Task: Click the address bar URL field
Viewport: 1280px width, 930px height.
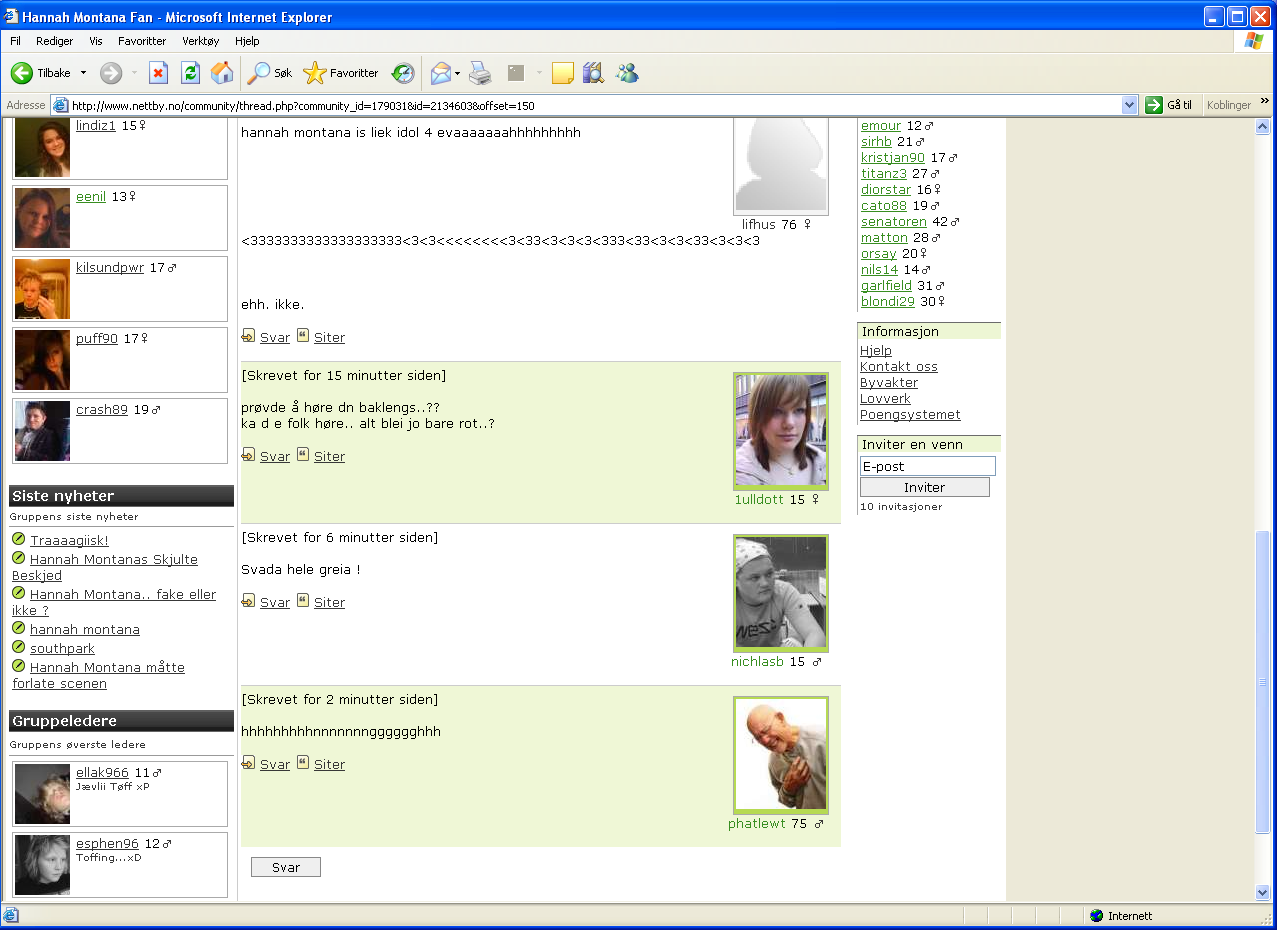Action: coord(595,105)
